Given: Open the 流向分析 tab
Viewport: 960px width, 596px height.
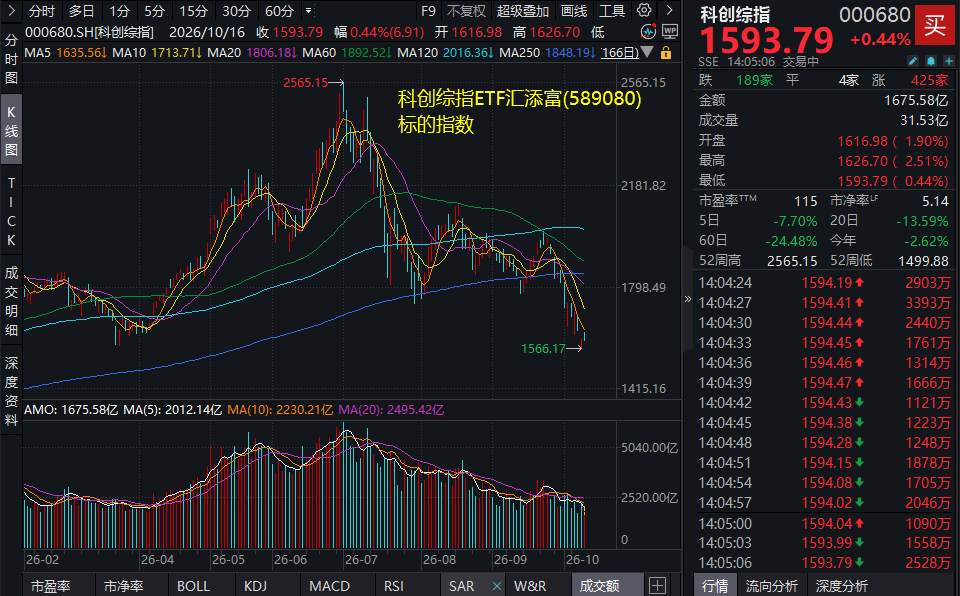Looking at the screenshot, I should coord(771,586).
